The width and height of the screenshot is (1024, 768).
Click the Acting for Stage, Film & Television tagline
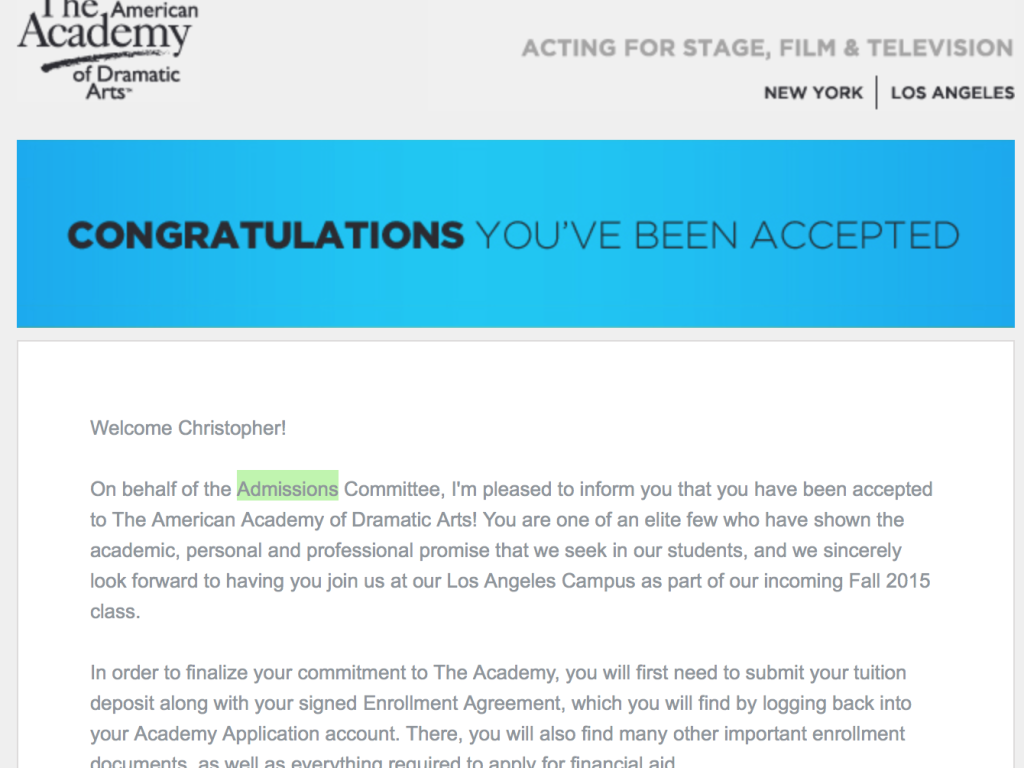(767, 48)
